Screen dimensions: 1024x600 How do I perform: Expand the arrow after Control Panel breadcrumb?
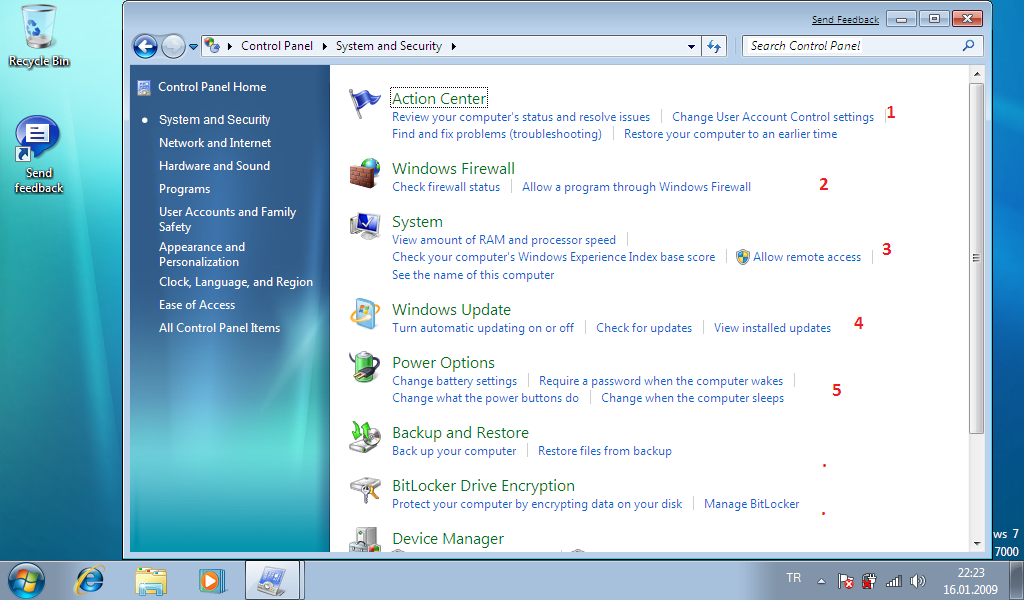pos(325,46)
